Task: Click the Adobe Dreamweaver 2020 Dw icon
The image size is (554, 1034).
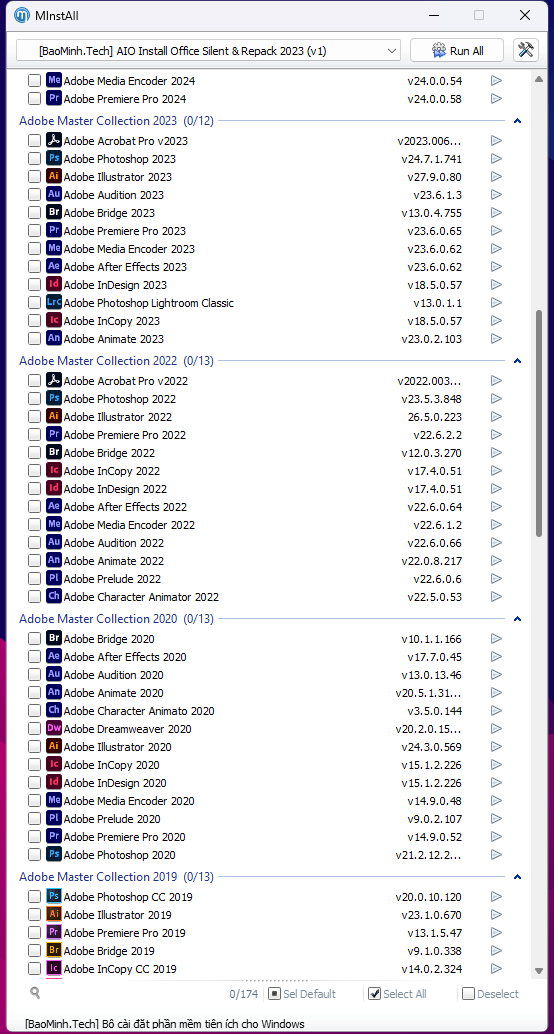Action: click(x=54, y=729)
